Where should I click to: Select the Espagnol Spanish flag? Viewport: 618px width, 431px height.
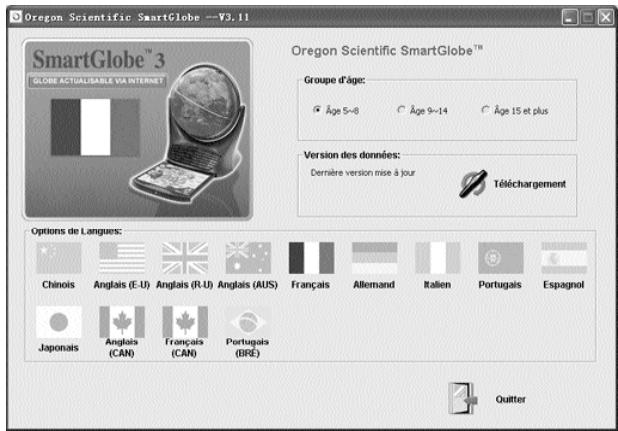[564, 258]
